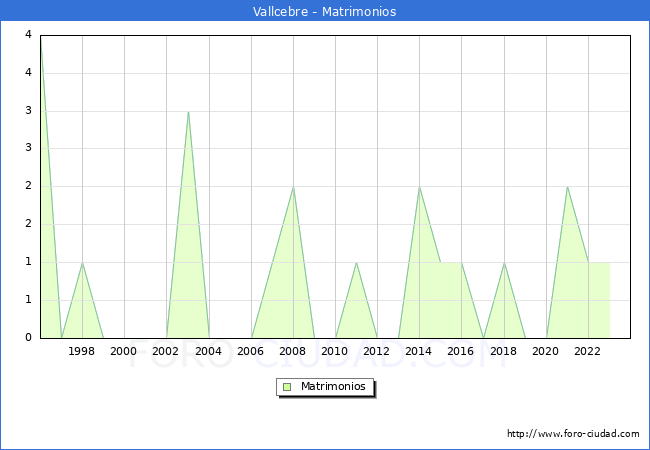650x450 pixels.
Task: Click the 2004 x-axis label
Action: pyautogui.click(x=209, y=351)
